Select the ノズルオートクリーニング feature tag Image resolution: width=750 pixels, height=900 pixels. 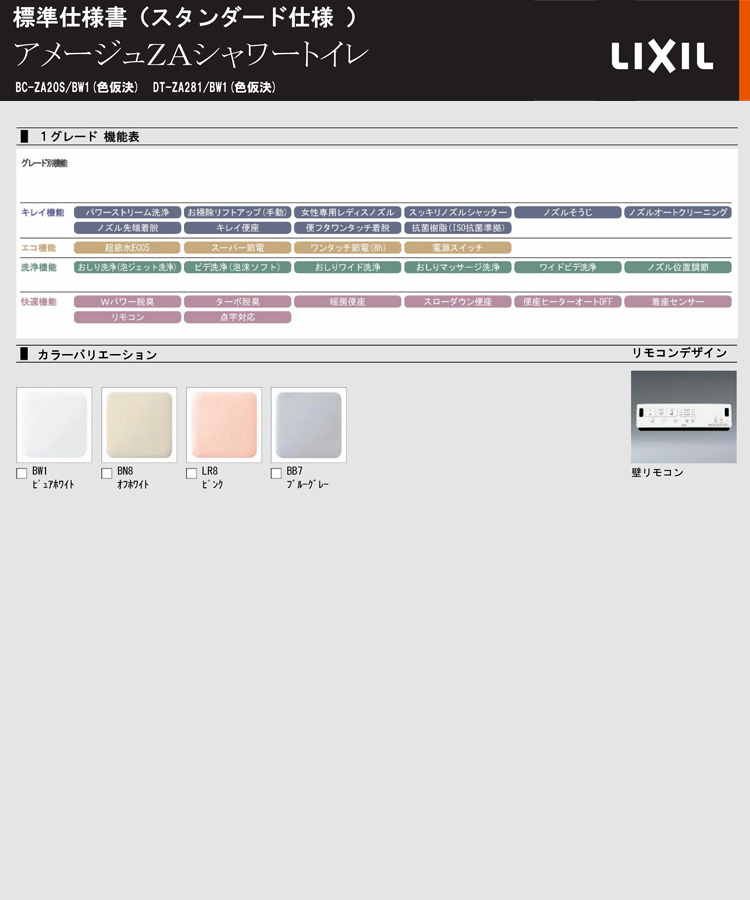pos(678,213)
